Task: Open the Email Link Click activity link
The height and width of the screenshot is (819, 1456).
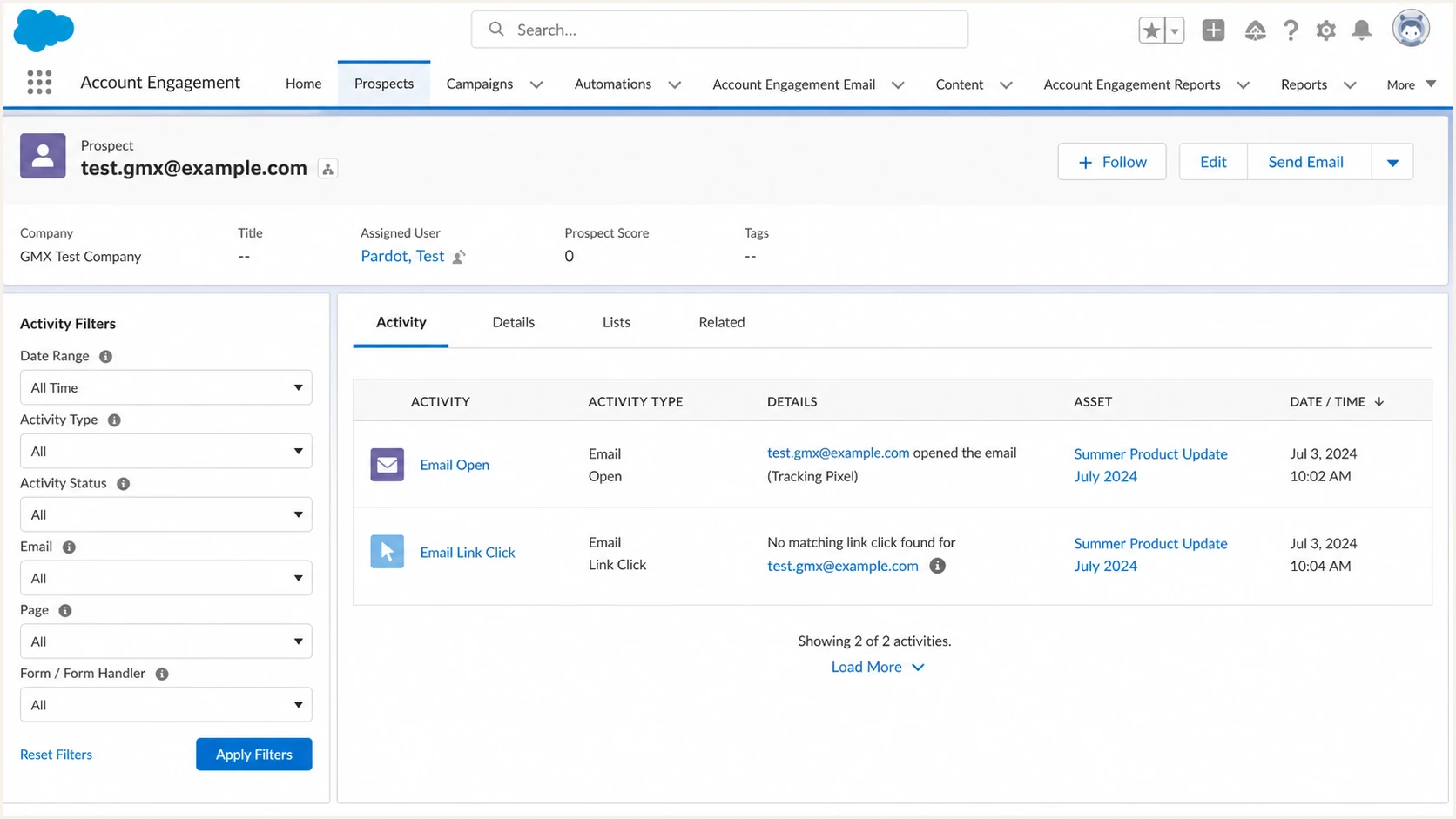Action: click(x=467, y=553)
